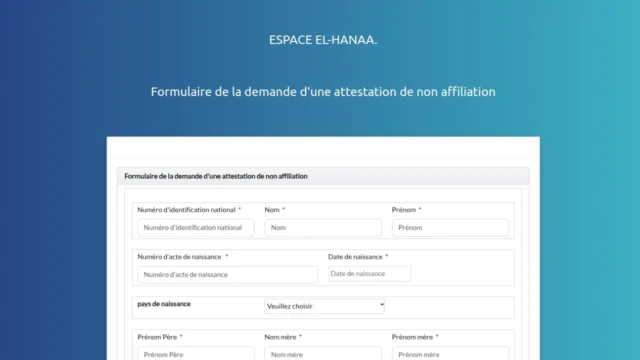Click the 'Numéro d'identification national *' label
The image size is (640, 360).
tap(189, 210)
